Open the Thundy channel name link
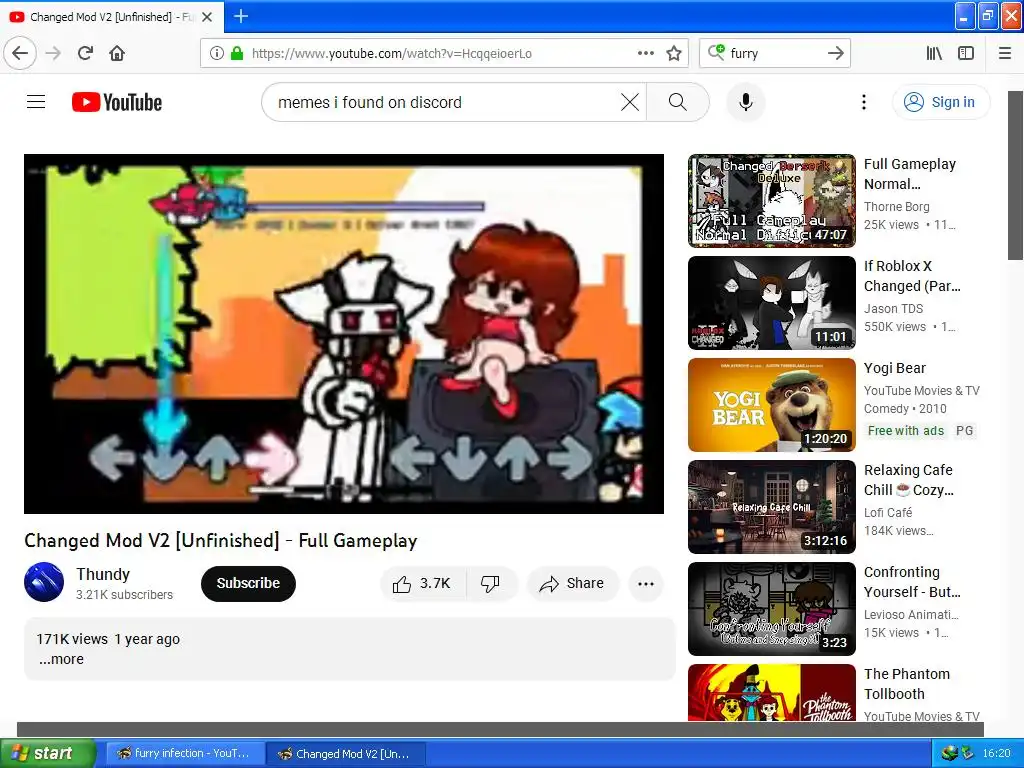 (103, 574)
